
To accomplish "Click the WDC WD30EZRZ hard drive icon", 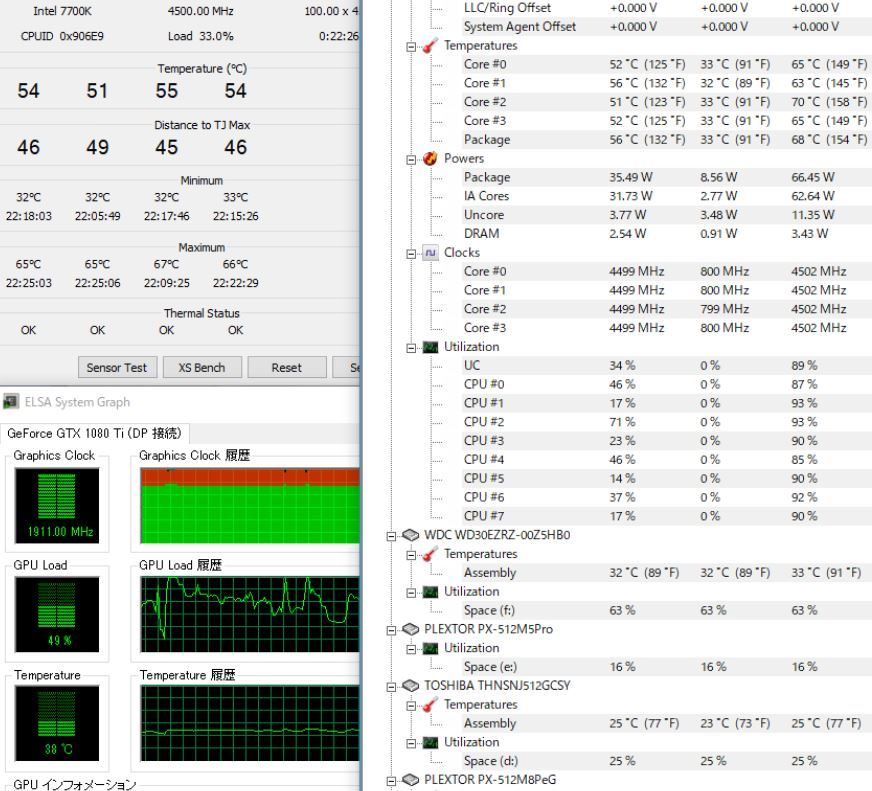I will pos(407,535).
